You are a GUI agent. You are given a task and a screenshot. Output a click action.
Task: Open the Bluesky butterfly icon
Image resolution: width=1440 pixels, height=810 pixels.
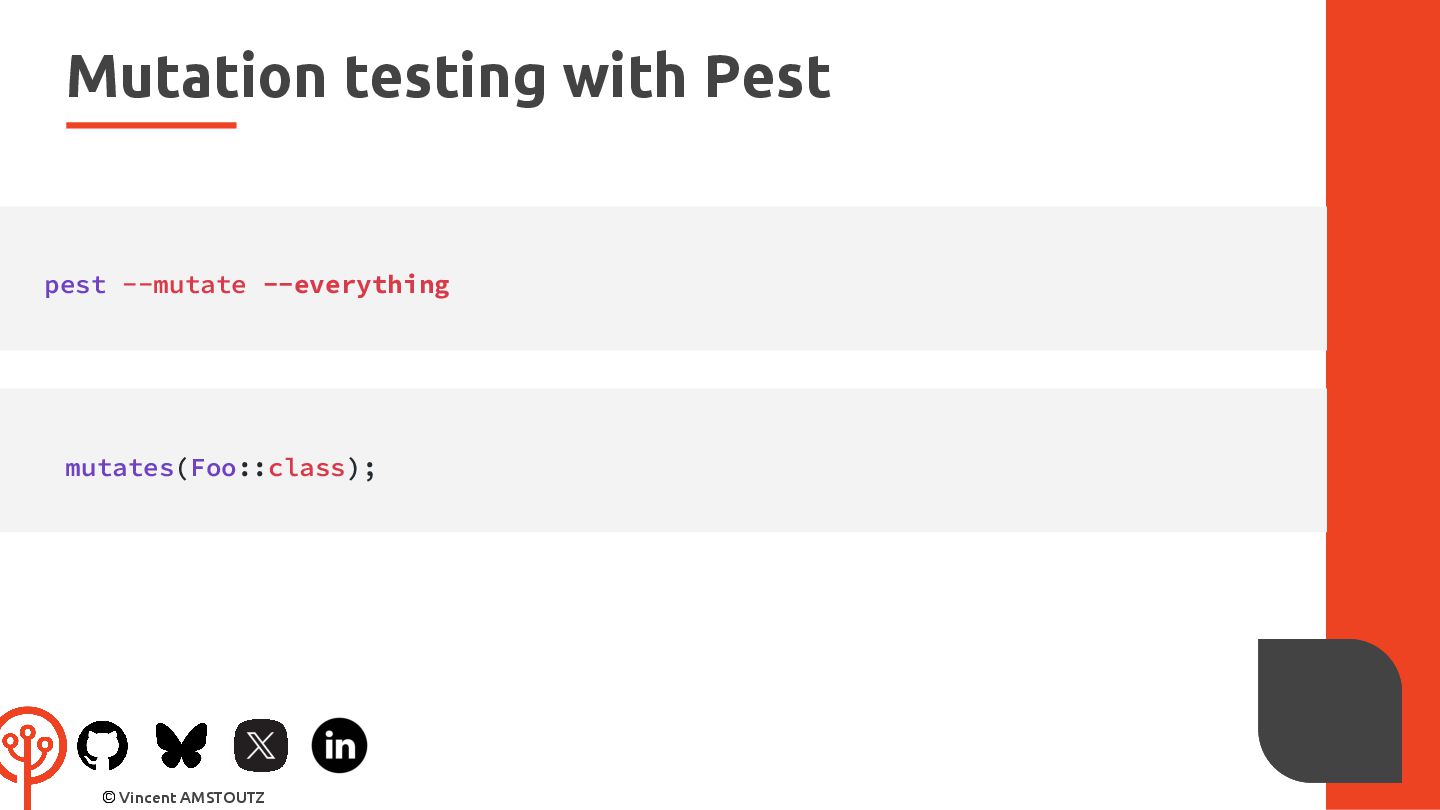pos(181,746)
